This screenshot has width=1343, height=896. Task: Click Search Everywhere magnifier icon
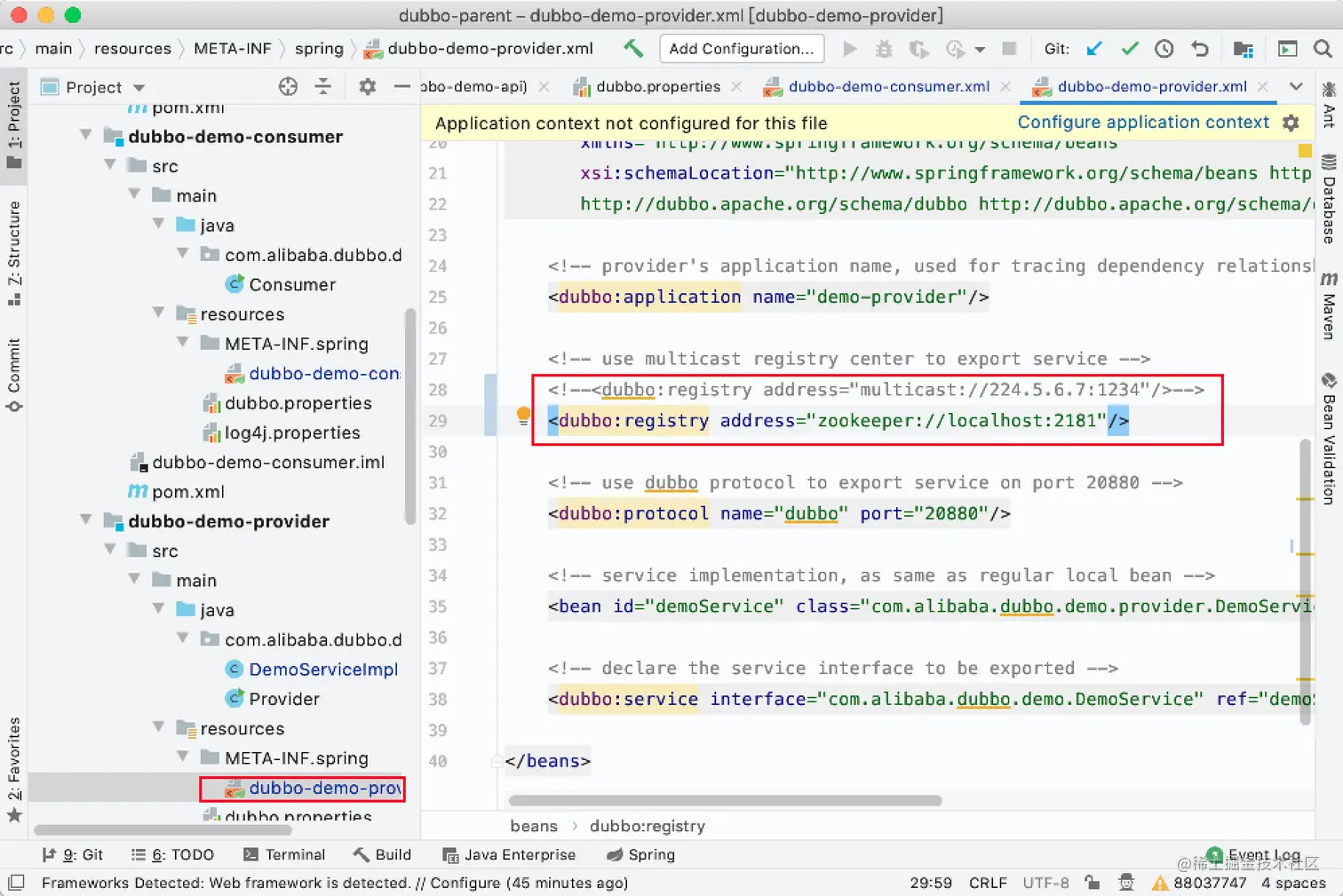(1323, 49)
